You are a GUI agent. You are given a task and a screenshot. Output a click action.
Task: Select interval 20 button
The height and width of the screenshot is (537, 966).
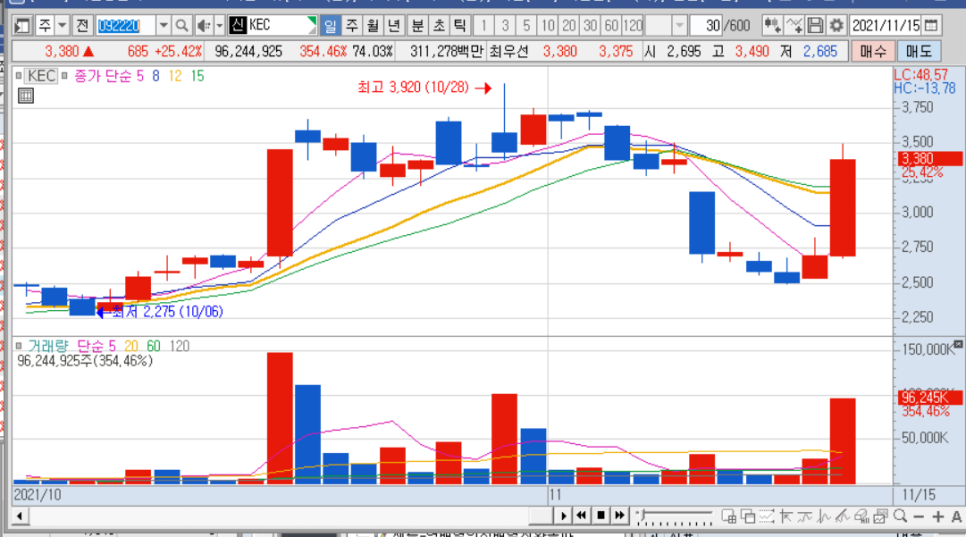(569, 26)
